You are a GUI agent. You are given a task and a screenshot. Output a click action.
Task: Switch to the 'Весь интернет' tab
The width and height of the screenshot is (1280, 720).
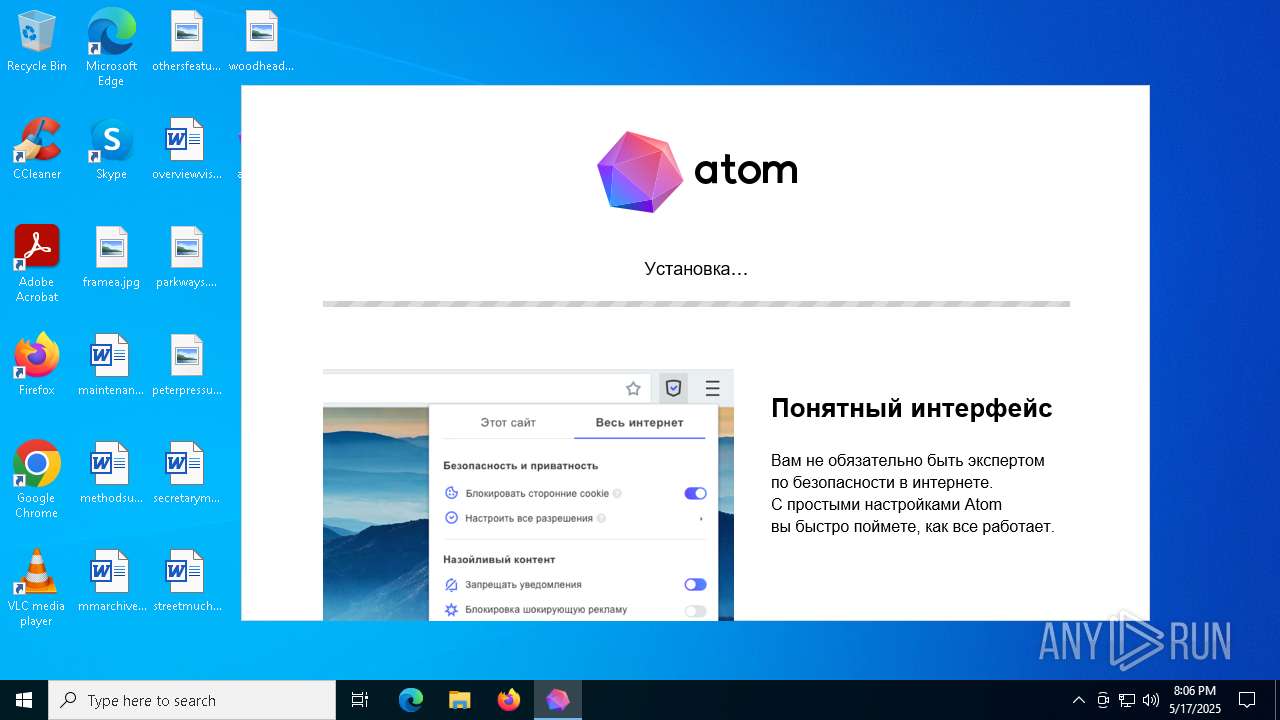(640, 422)
